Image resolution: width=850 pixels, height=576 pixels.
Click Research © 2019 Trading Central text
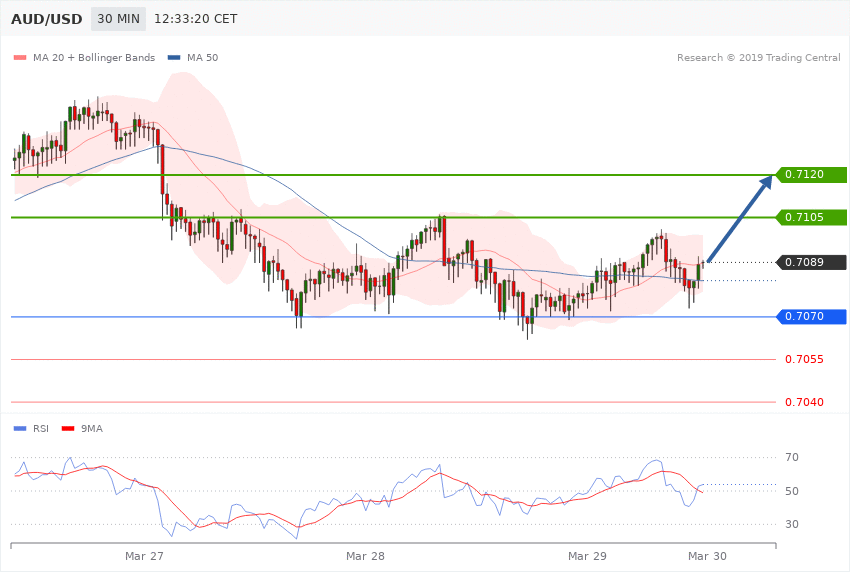(x=759, y=57)
